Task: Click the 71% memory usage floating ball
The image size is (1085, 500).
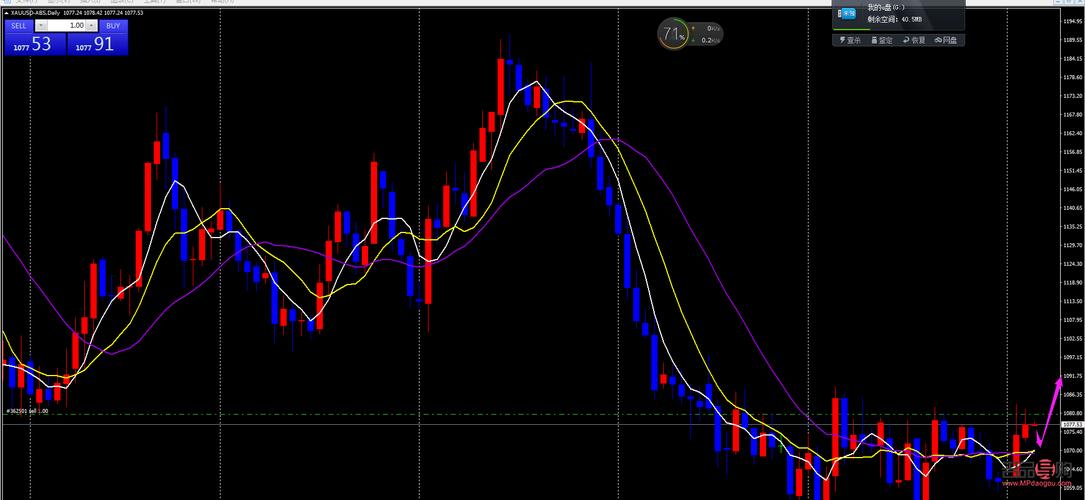Action: pos(672,34)
